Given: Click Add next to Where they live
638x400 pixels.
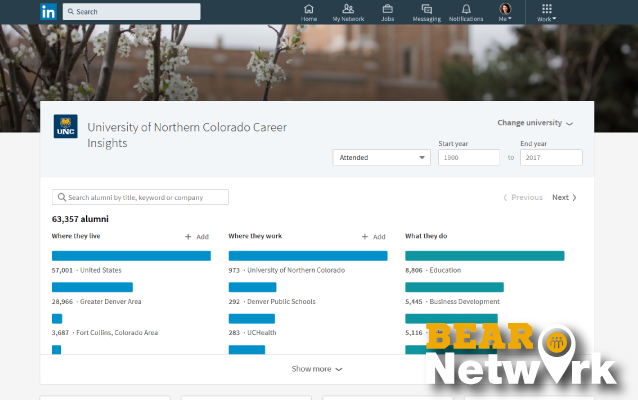Looking at the screenshot, I should (x=197, y=237).
